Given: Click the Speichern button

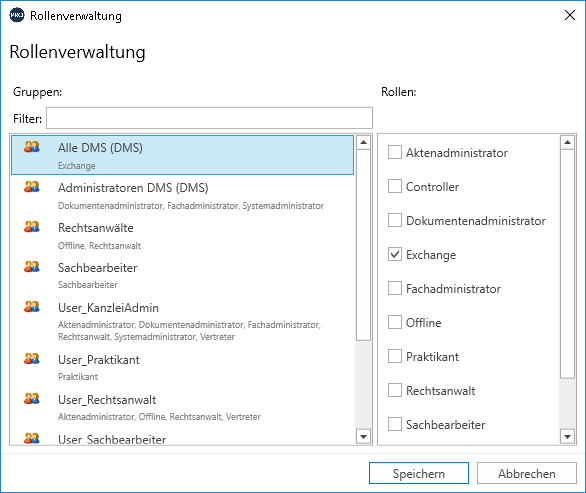Looking at the screenshot, I should pyautogui.click(x=419, y=473).
